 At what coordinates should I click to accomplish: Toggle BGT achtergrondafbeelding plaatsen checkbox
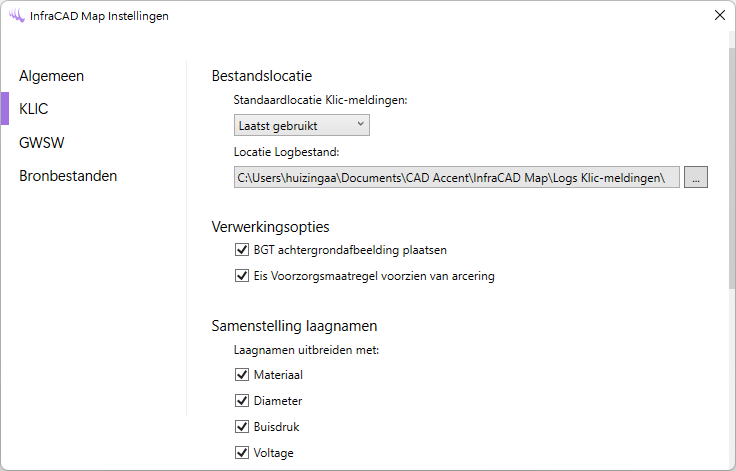241,249
